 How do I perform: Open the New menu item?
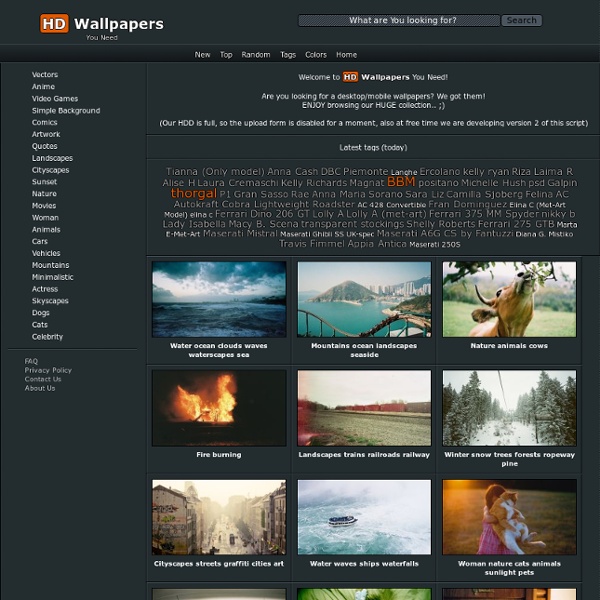coord(202,55)
